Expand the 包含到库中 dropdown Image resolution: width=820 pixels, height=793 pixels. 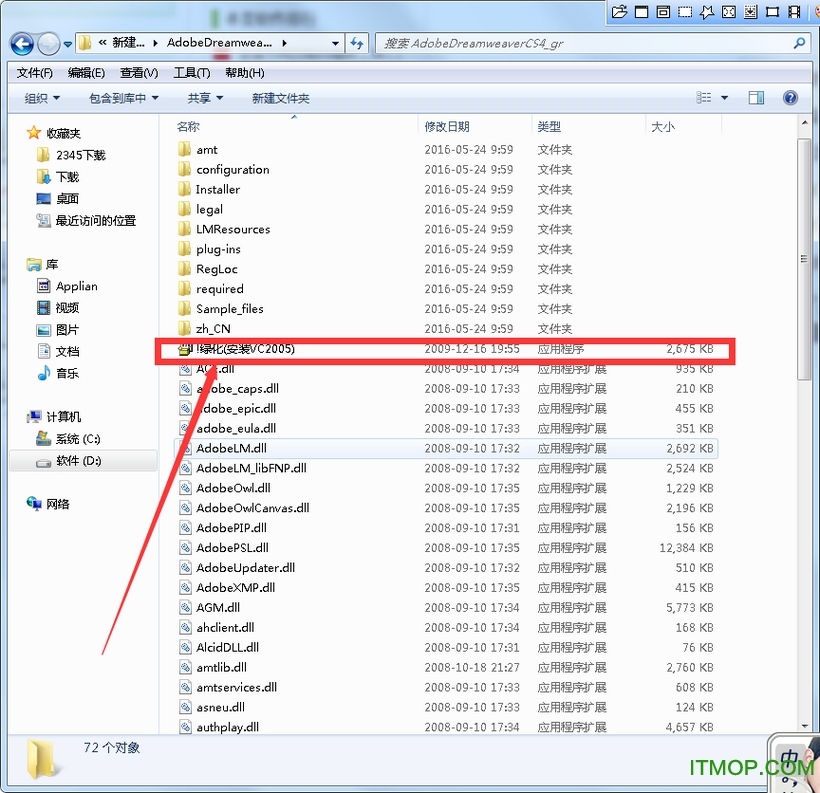click(123, 98)
